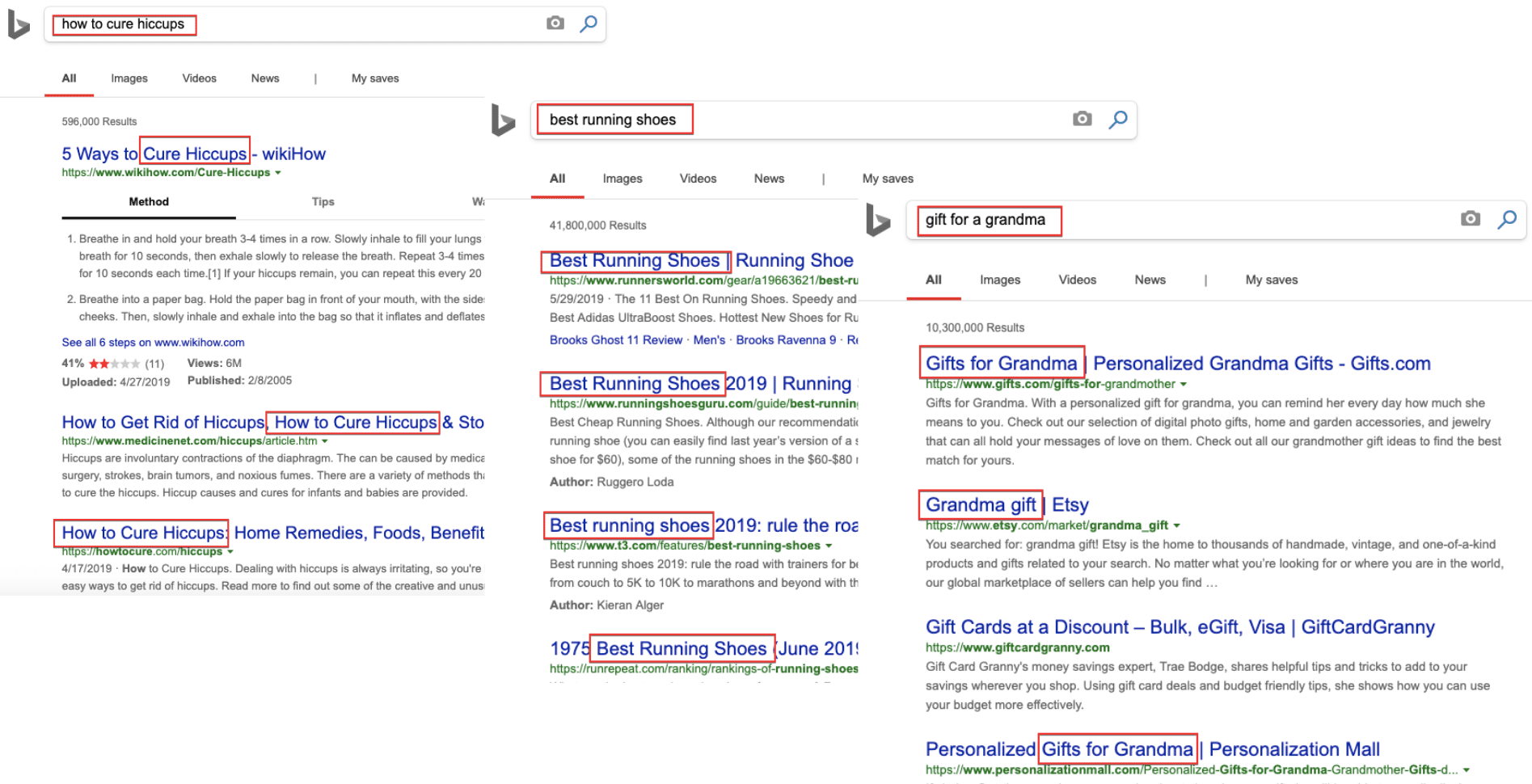The width and height of the screenshot is (1532, 784).
Task: Expand dropdown arrow next to howtocure.com URL
Action: [230, 552]
